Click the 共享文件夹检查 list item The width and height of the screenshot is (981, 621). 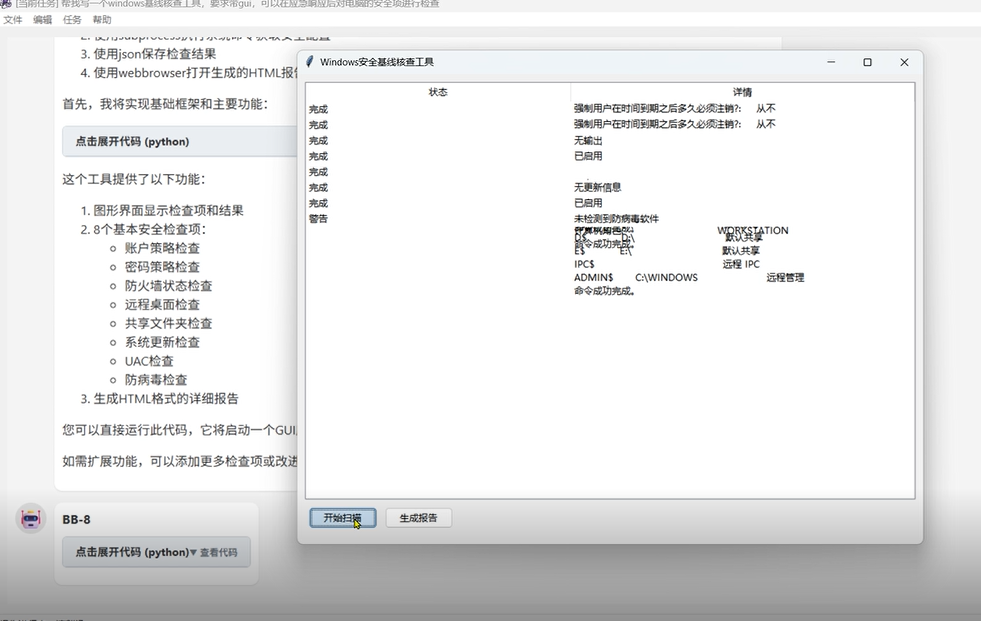(x=168, y=323)
